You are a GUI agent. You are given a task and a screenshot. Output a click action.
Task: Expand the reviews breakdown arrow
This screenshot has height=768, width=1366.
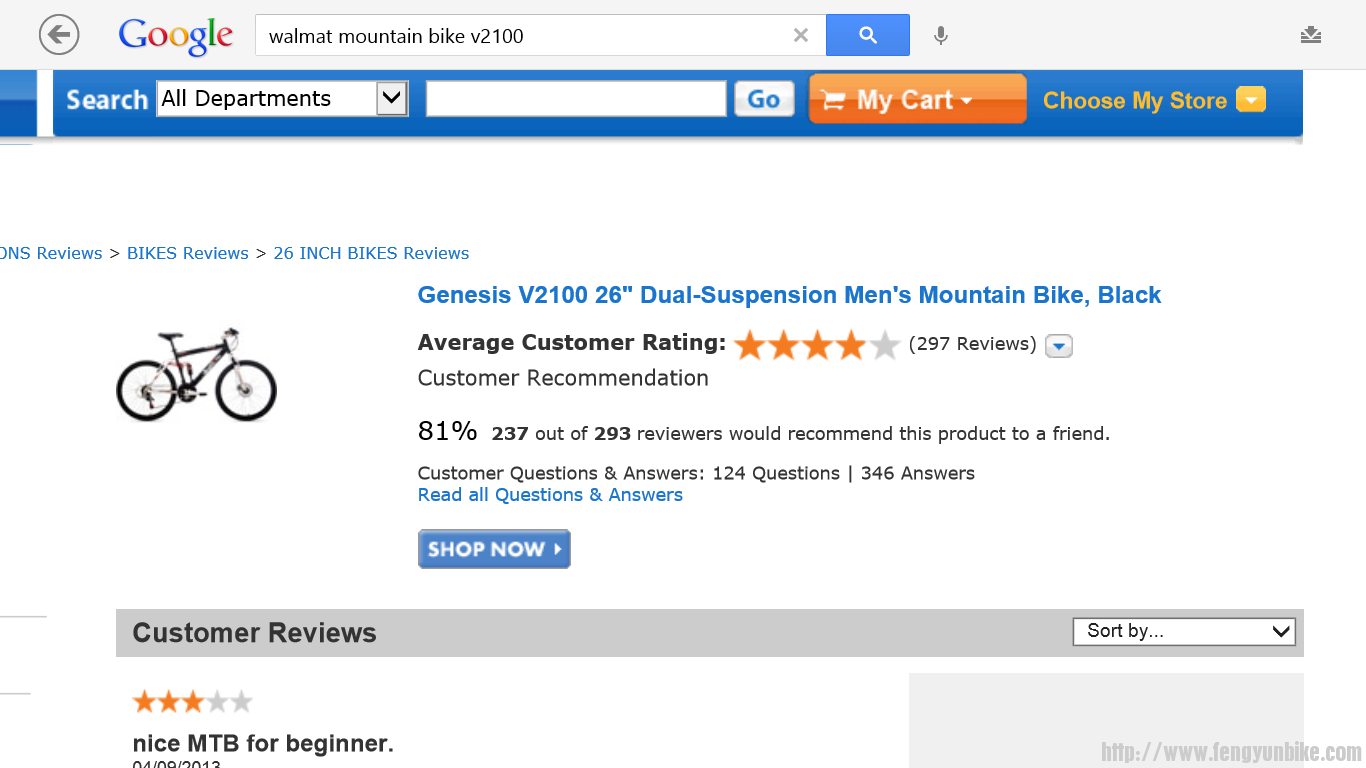(1058, 346)
